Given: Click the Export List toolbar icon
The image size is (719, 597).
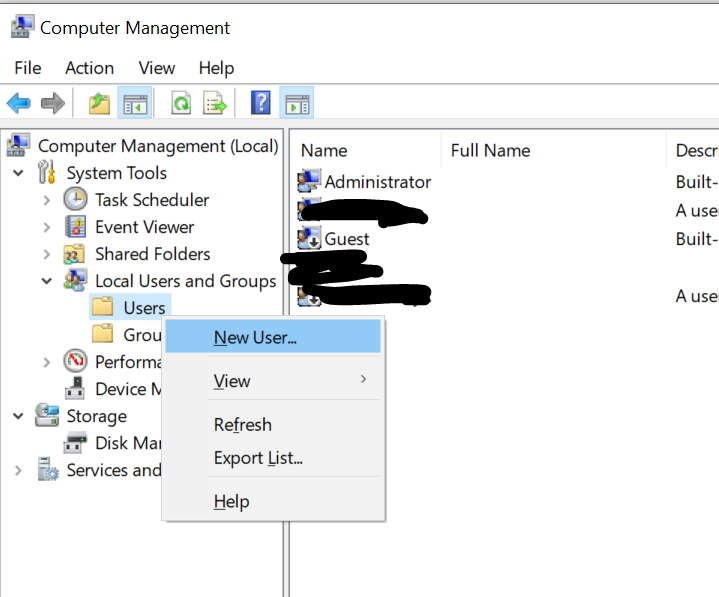Looking at the screenshot, I should coord(215,103).
